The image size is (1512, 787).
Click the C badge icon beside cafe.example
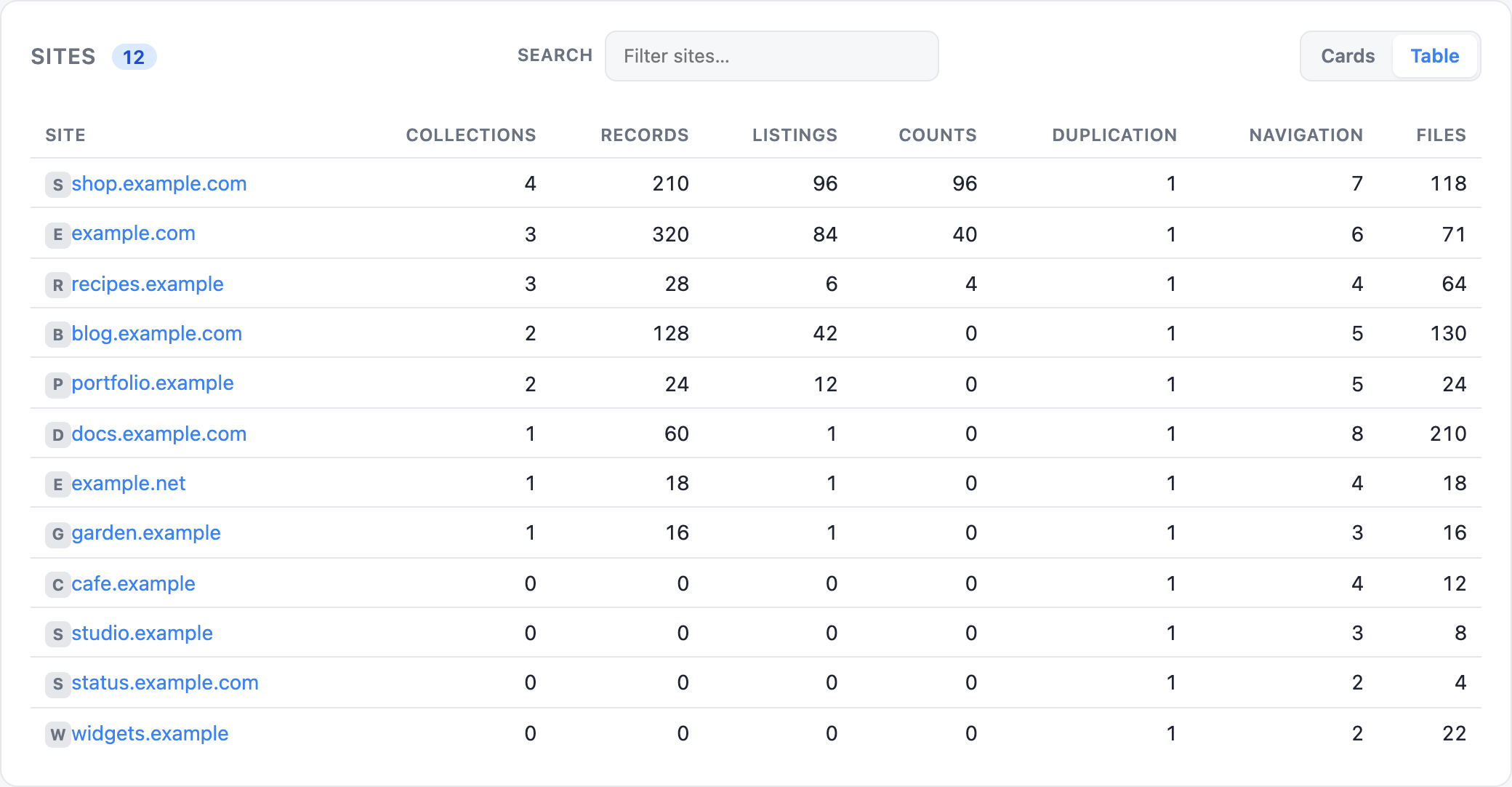58,585
